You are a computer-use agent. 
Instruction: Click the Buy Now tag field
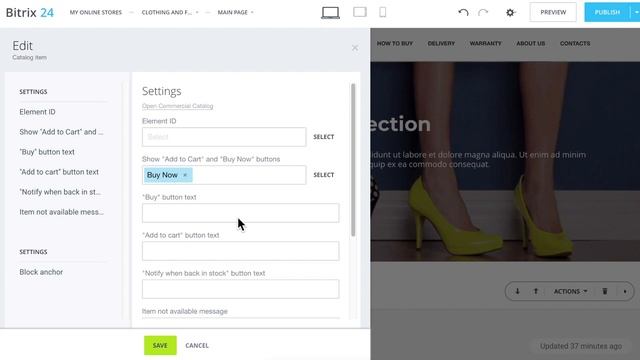click(224, 175)
